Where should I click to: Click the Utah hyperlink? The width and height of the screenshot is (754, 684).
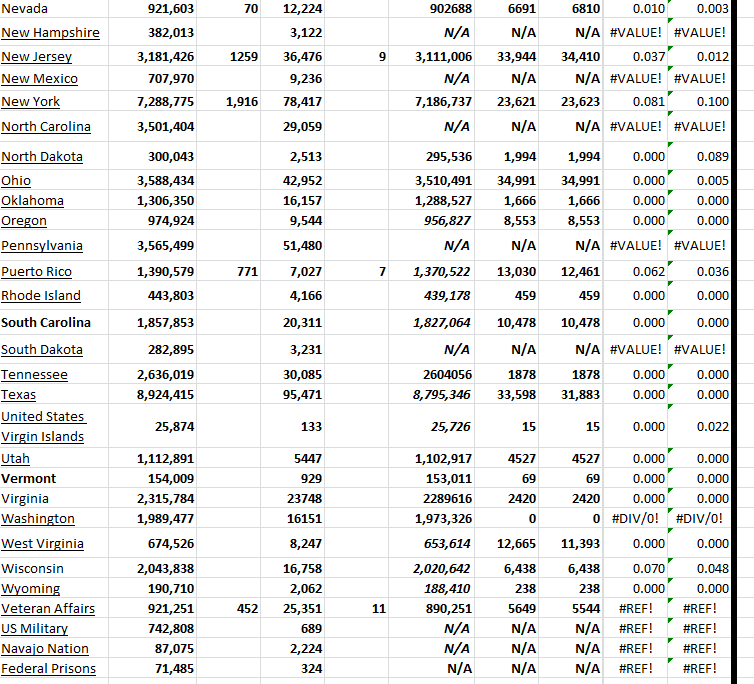tap(15, 459)
